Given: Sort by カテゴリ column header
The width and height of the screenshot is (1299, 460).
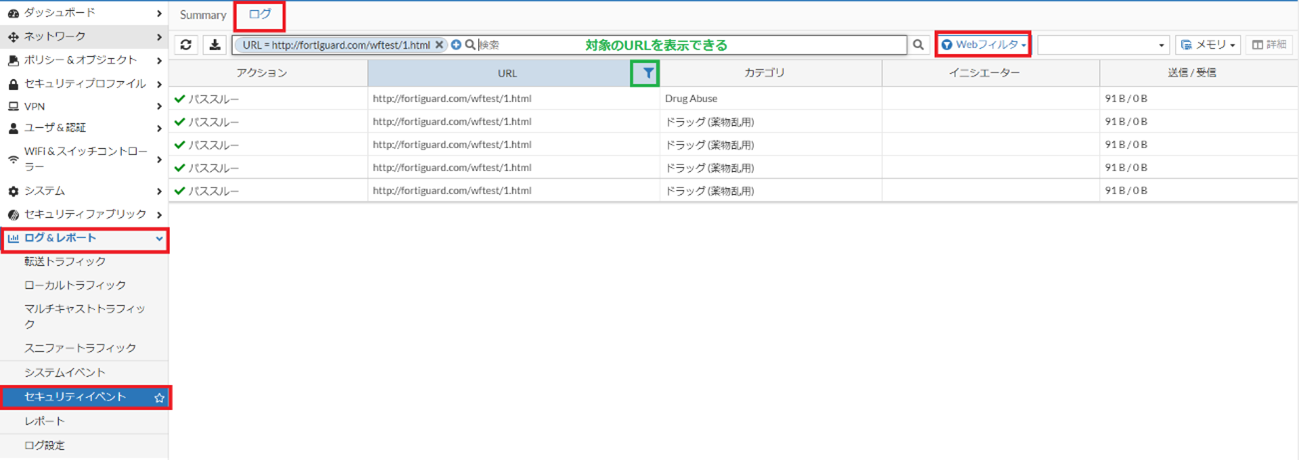Looking at the screenshot, I should click(x=765, y=73).
